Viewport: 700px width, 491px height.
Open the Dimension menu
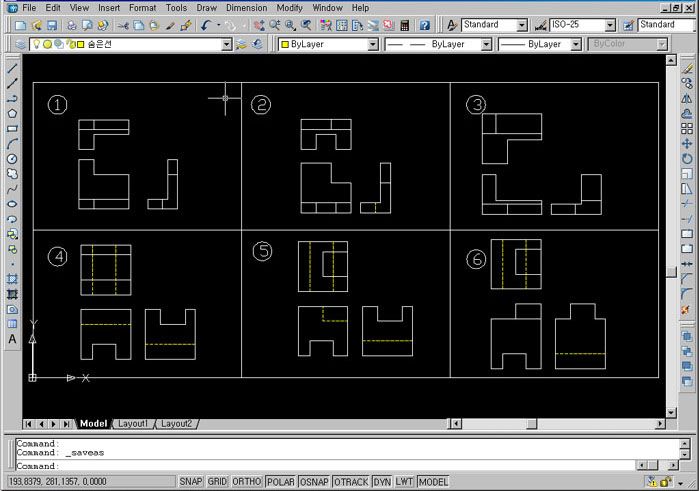pyautogui.click(x=246, y=8)
